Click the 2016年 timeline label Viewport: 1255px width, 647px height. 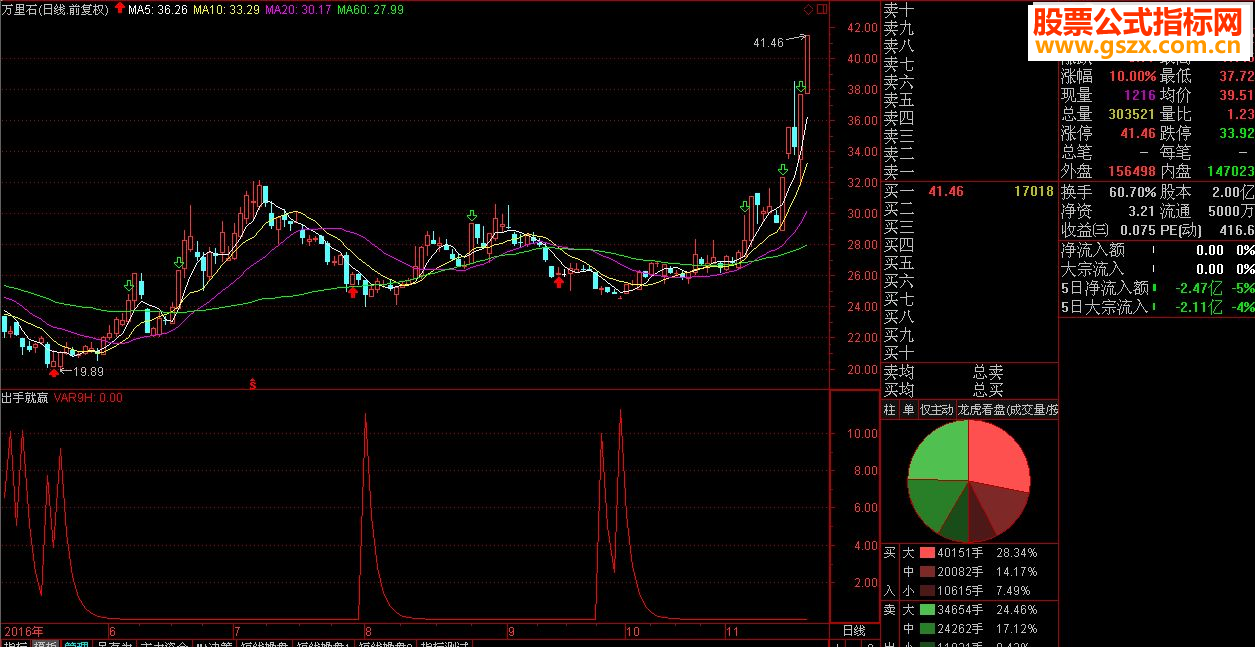24,632
